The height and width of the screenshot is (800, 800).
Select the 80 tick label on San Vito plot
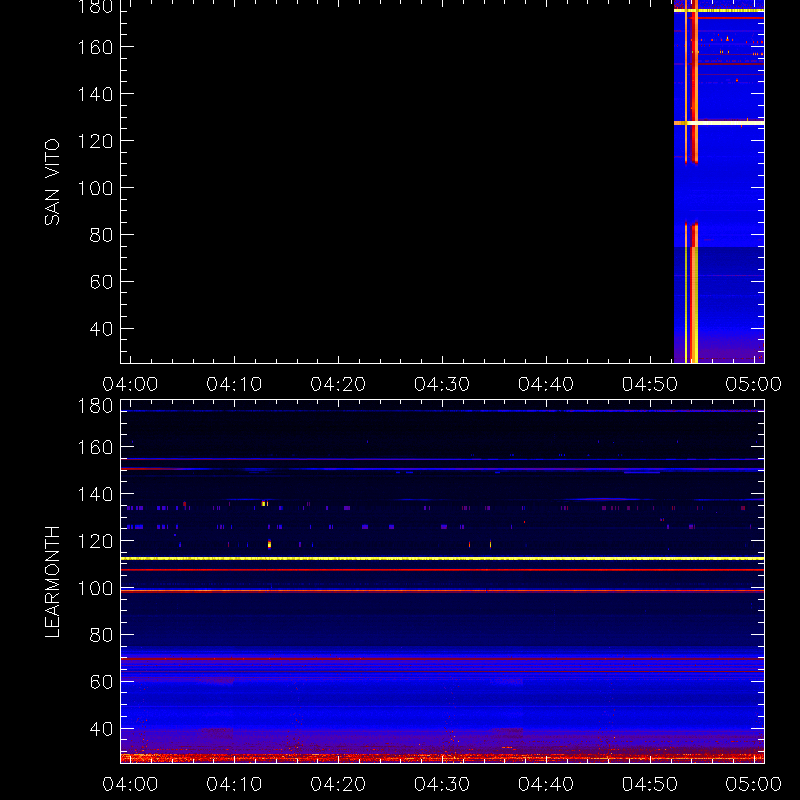pyautogui.click(x=101, y=235)
